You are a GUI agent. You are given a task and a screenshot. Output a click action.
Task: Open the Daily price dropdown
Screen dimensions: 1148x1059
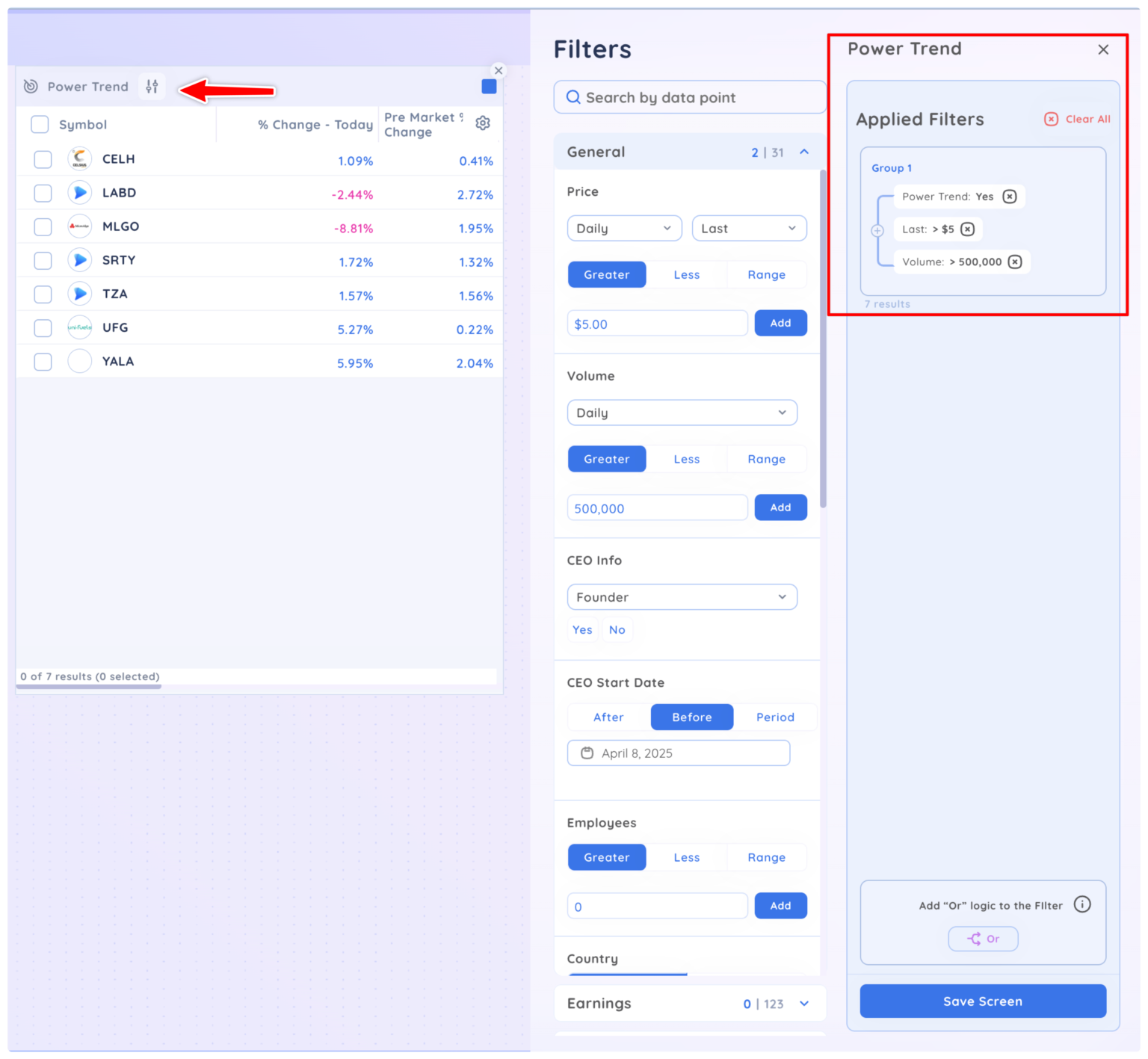click(624, 228)
